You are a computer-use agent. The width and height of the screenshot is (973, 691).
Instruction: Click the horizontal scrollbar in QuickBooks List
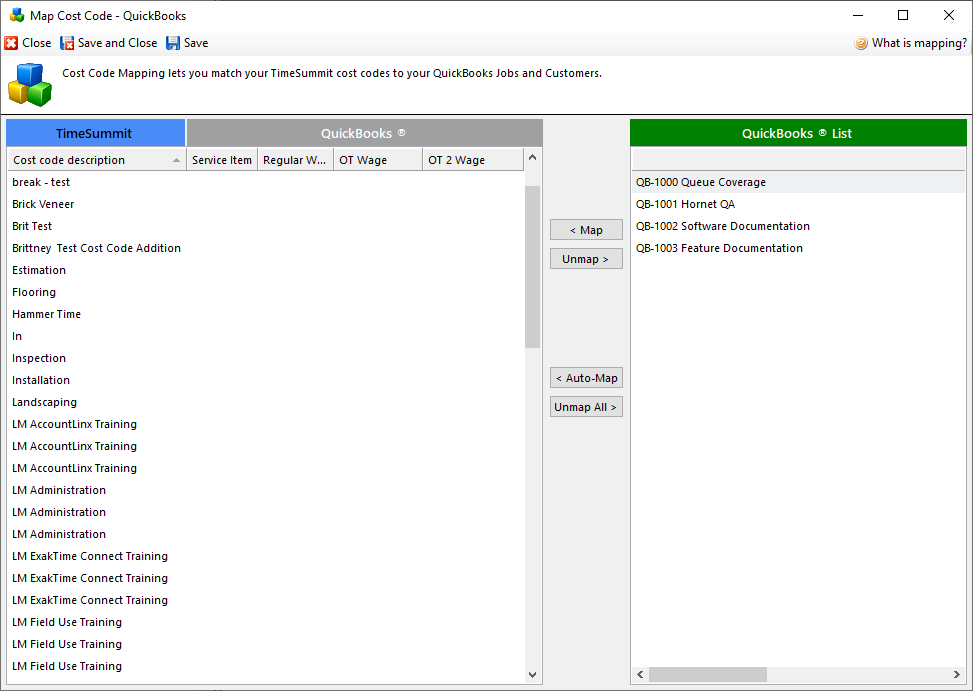707,674
